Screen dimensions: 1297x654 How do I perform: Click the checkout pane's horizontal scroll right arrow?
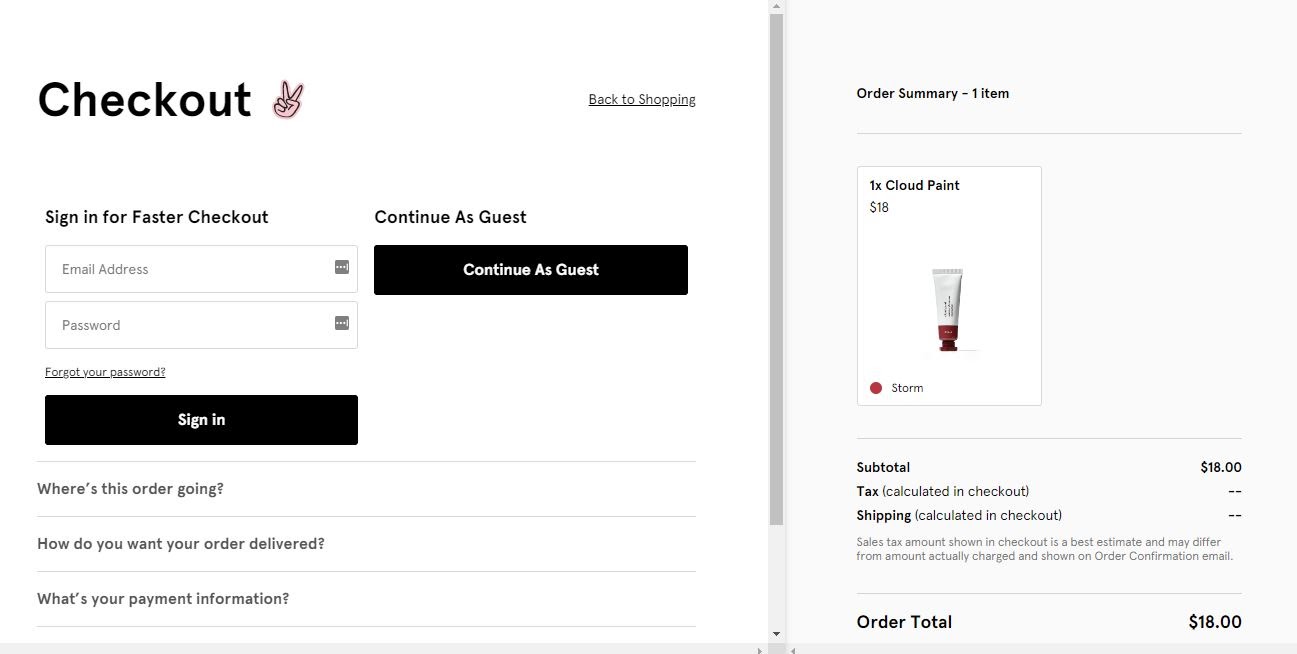pos(759,649)
